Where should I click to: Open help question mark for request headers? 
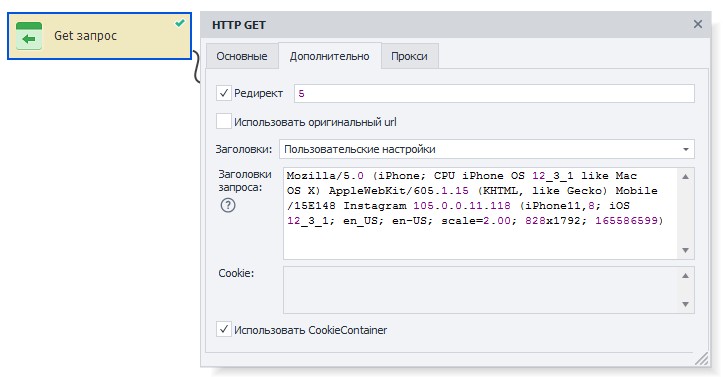click(228, 205)
